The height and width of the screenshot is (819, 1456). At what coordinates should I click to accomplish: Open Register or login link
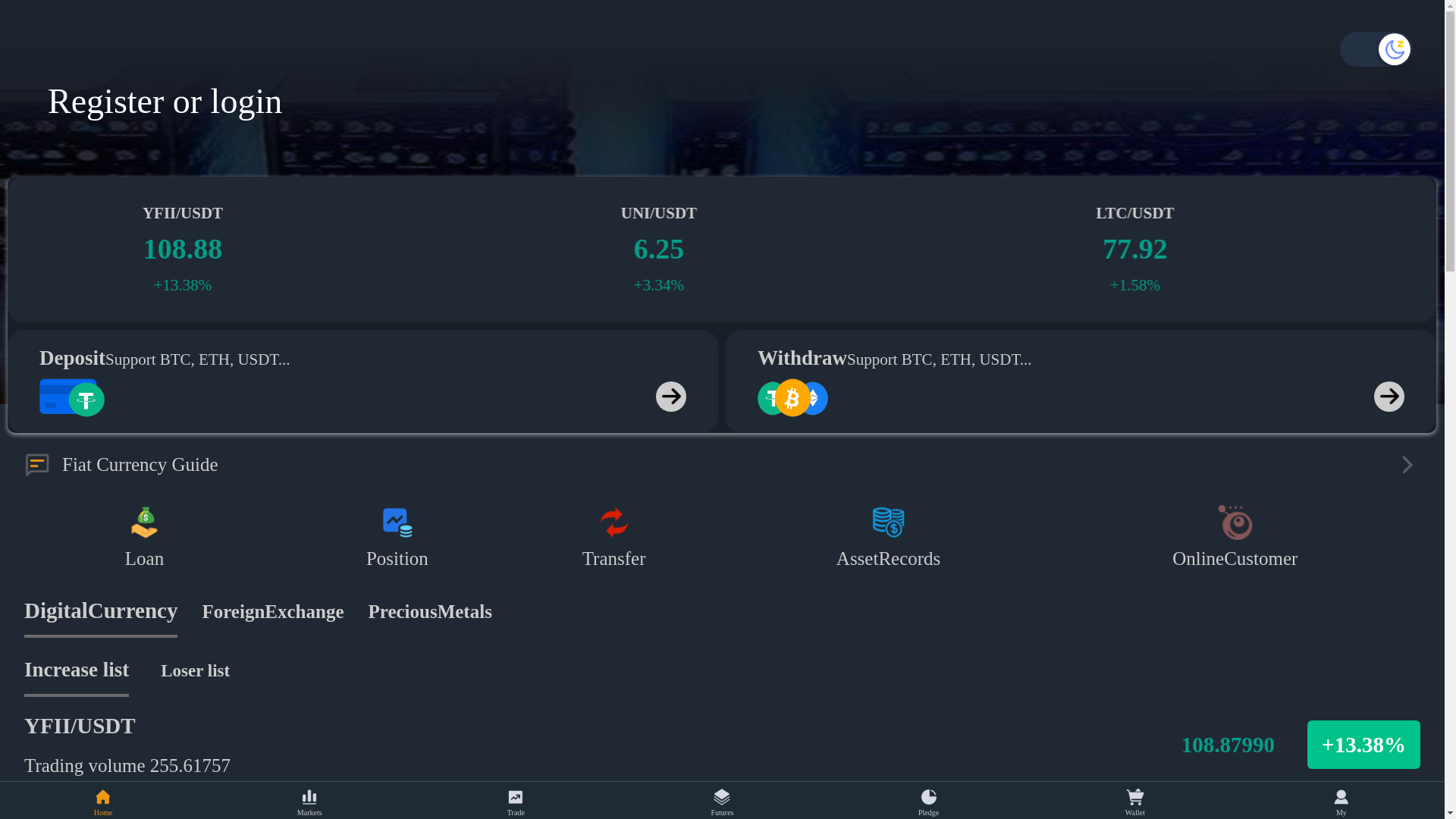point(165,102)
